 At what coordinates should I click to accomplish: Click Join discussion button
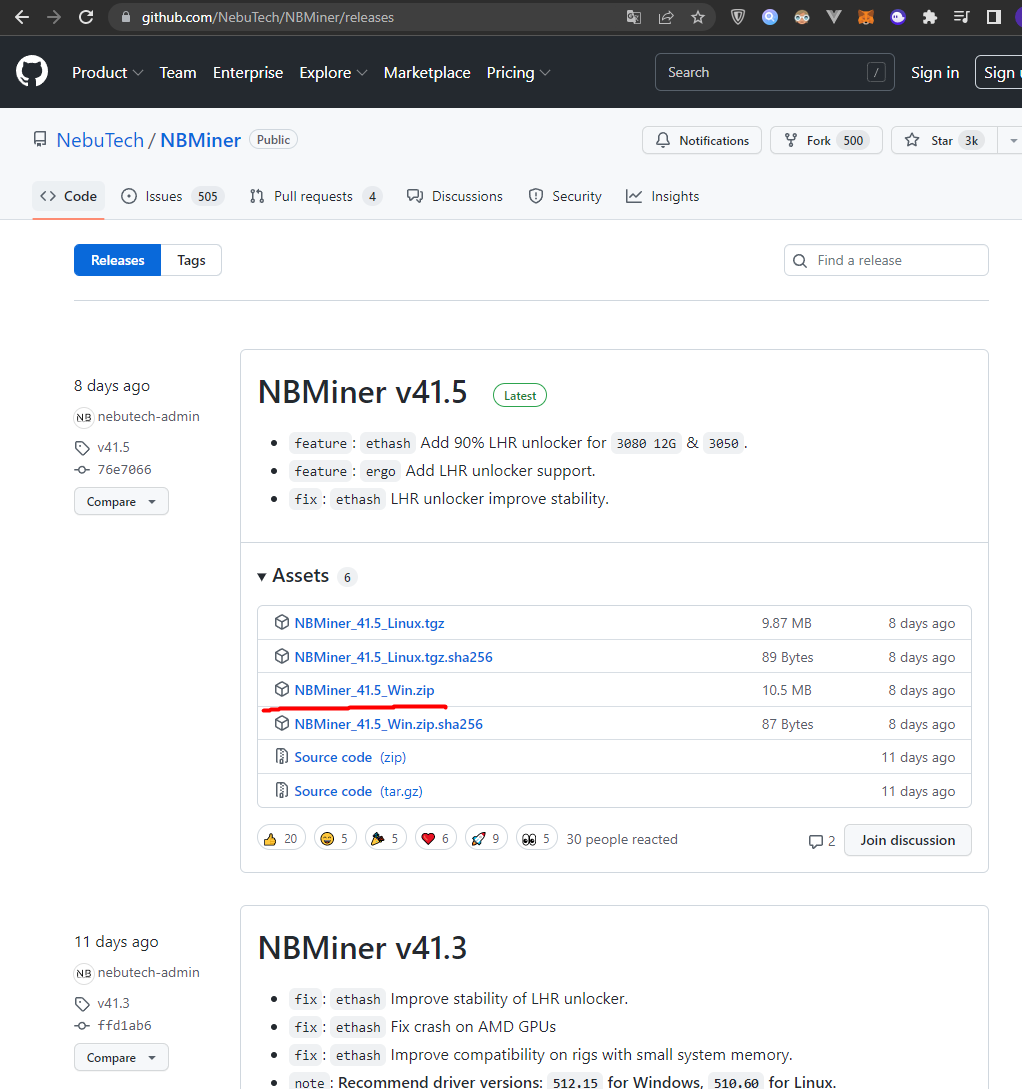(x=907, y=840)
